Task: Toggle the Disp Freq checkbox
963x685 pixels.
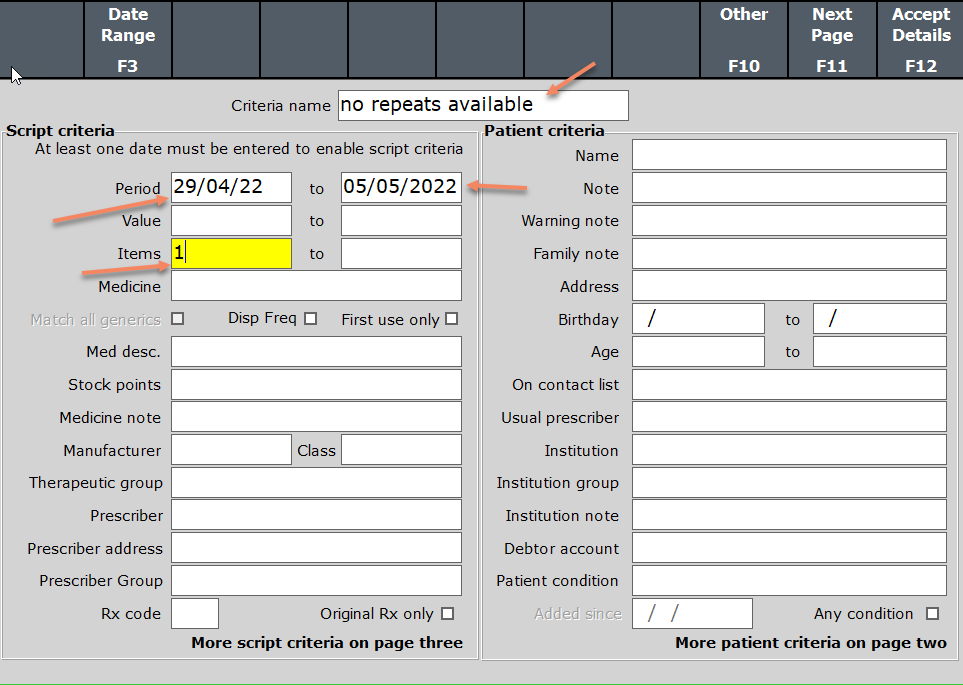Action: pyautogui.click(x=310, y=319)
